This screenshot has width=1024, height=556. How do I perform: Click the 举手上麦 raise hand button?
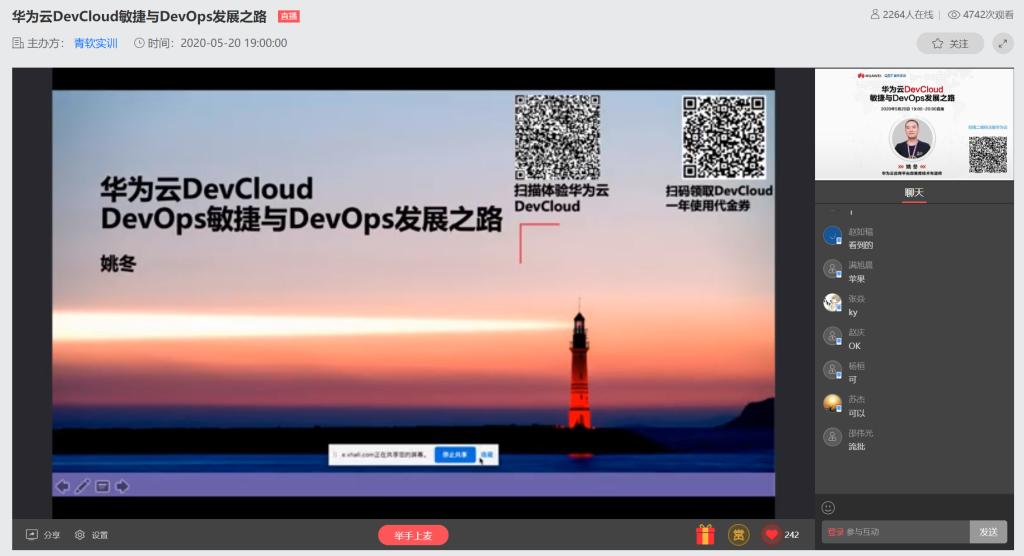[413, 535]
